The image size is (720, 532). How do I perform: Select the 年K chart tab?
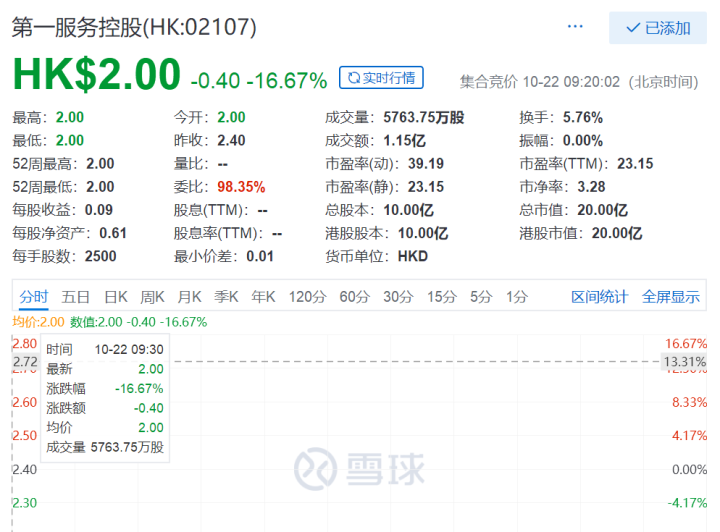coord(264,297)
